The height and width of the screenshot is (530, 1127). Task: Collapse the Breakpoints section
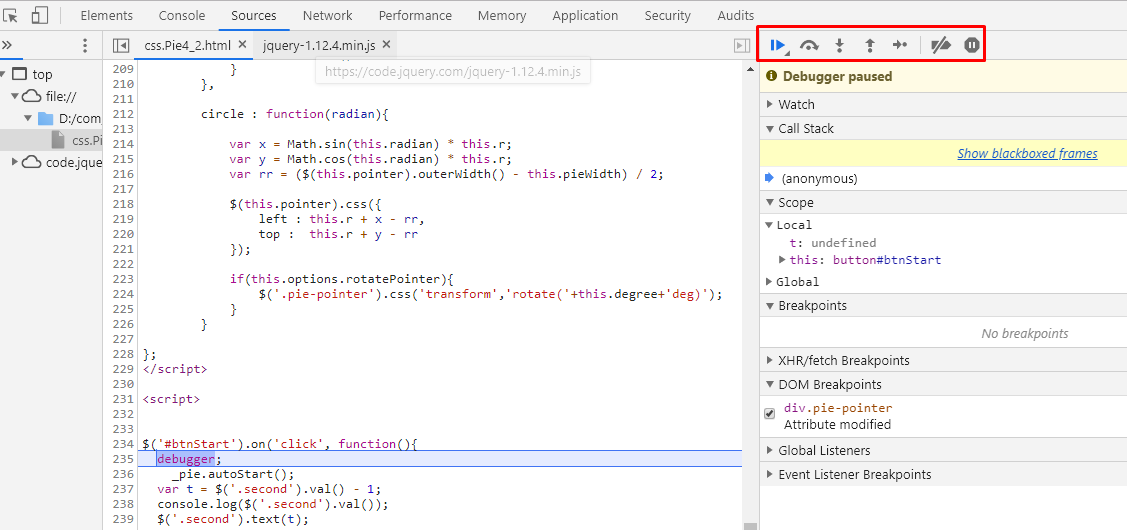[x=770, y=306]
